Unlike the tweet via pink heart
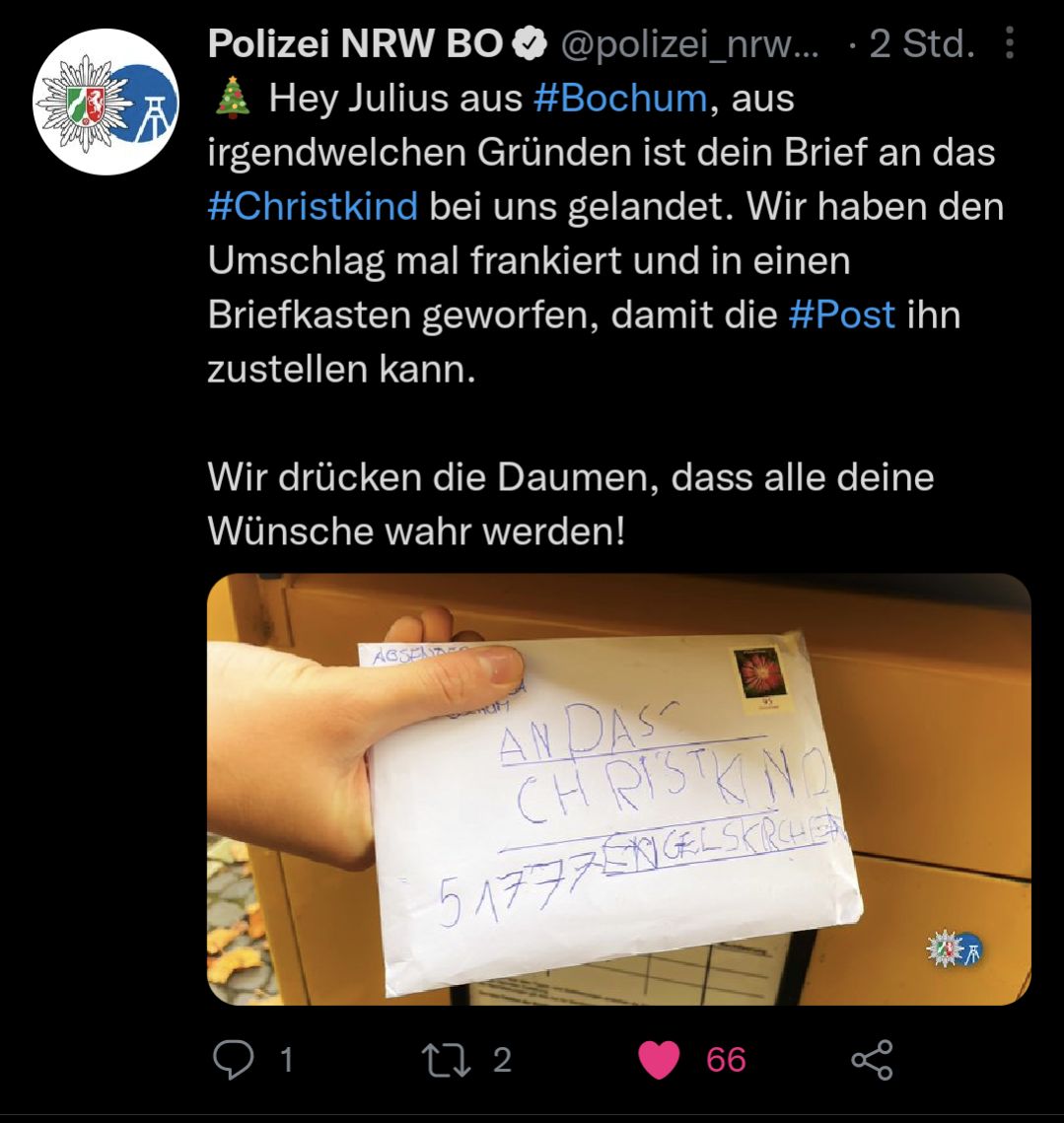 pos(659,1060)
